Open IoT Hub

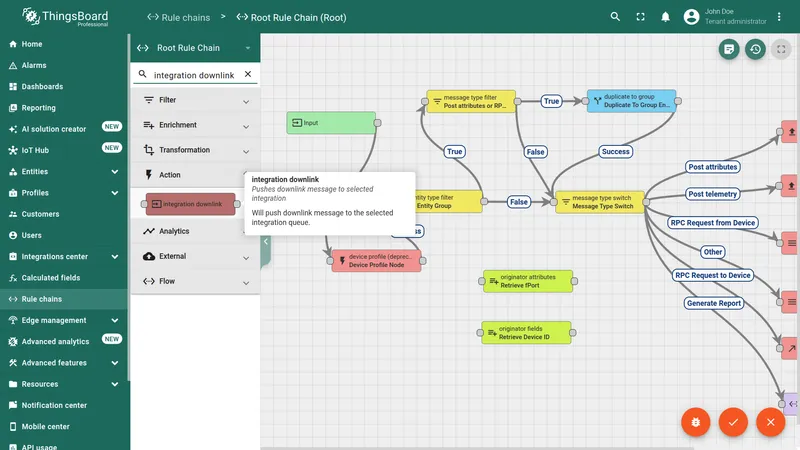[64, 150]
